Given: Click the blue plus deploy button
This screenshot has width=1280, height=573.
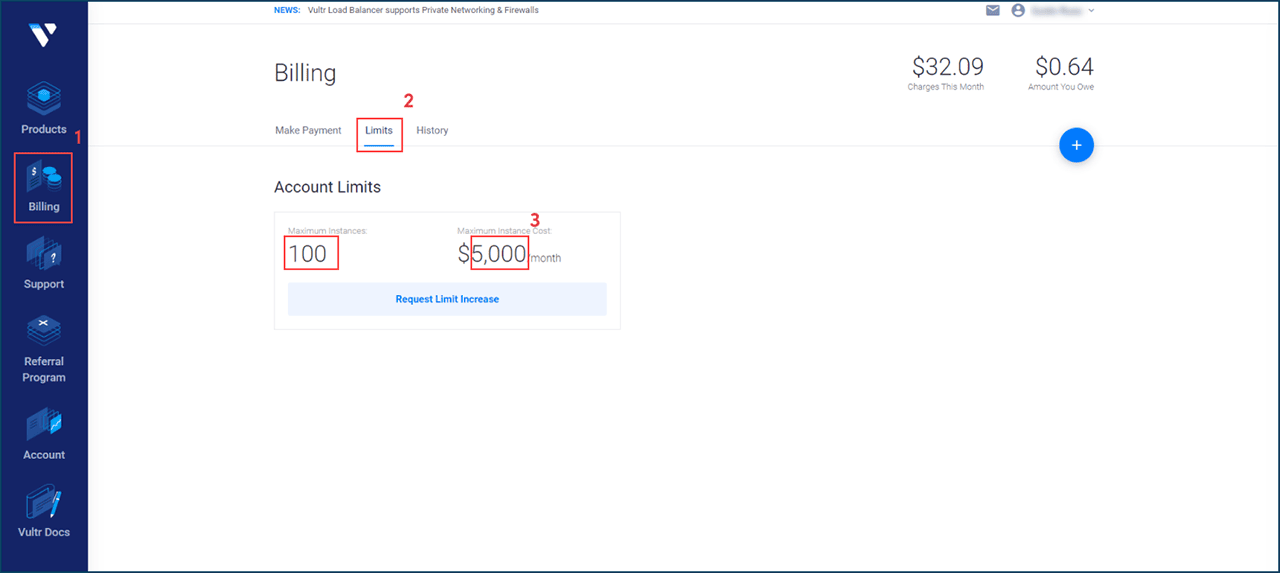Looking at the screenshot, I should point(1076,146).
